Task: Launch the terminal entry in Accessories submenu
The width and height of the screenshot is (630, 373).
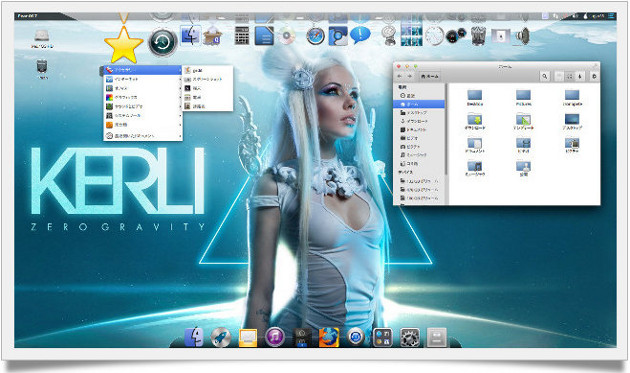Action: click(208, 88)
